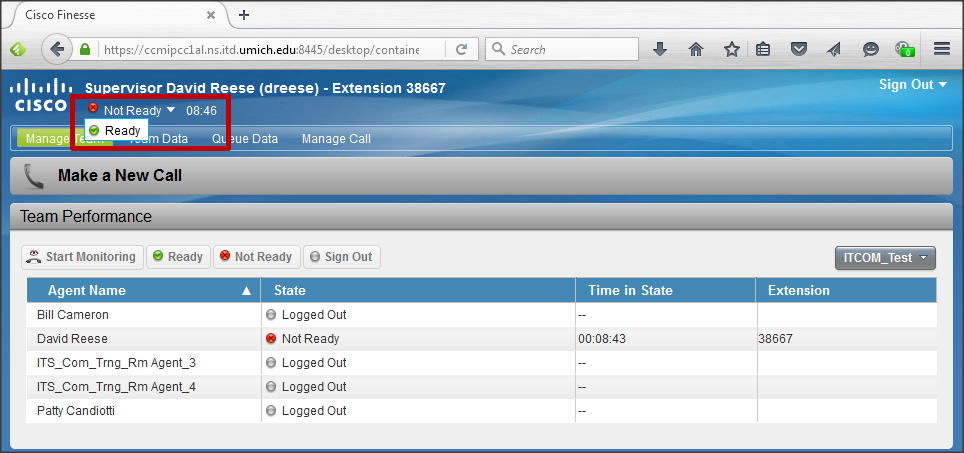Select Ready in the status dropdown list
This screenshot has width=964, height=453.
(x=116, y=130)
